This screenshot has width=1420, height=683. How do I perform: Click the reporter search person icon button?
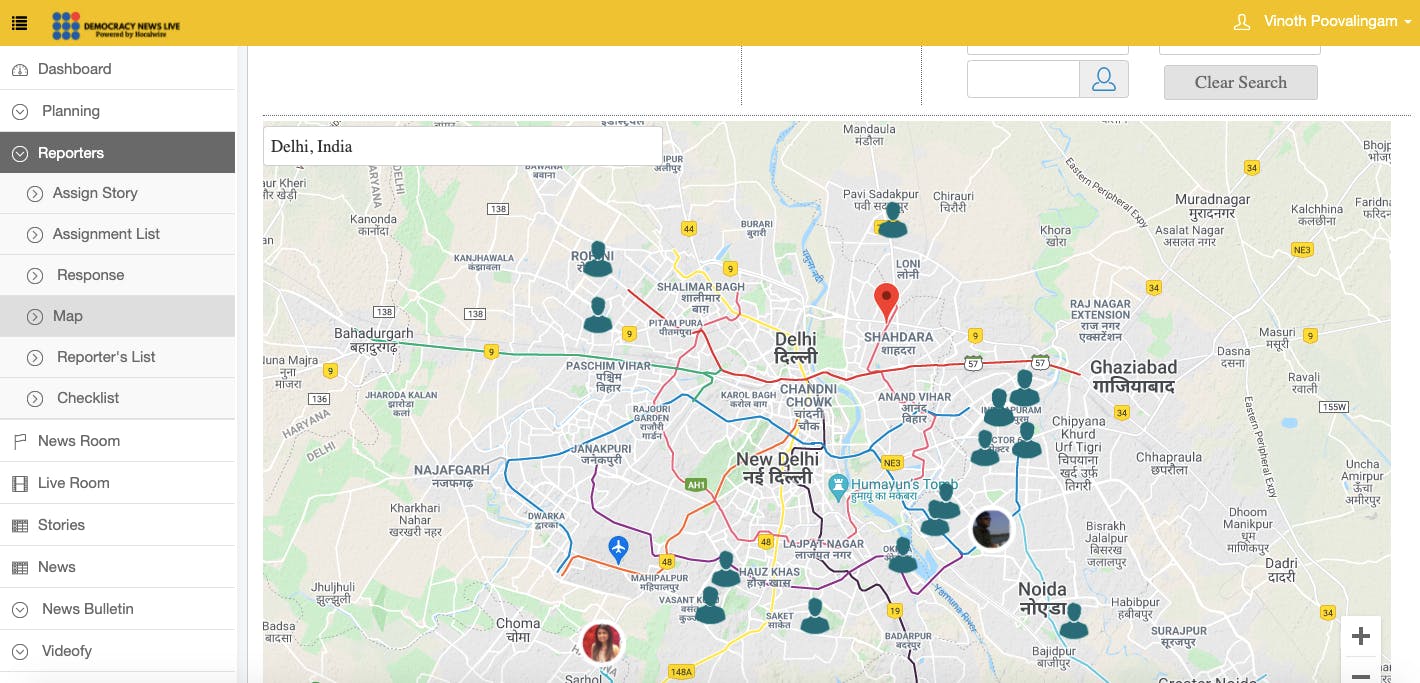click(1104, 79)
